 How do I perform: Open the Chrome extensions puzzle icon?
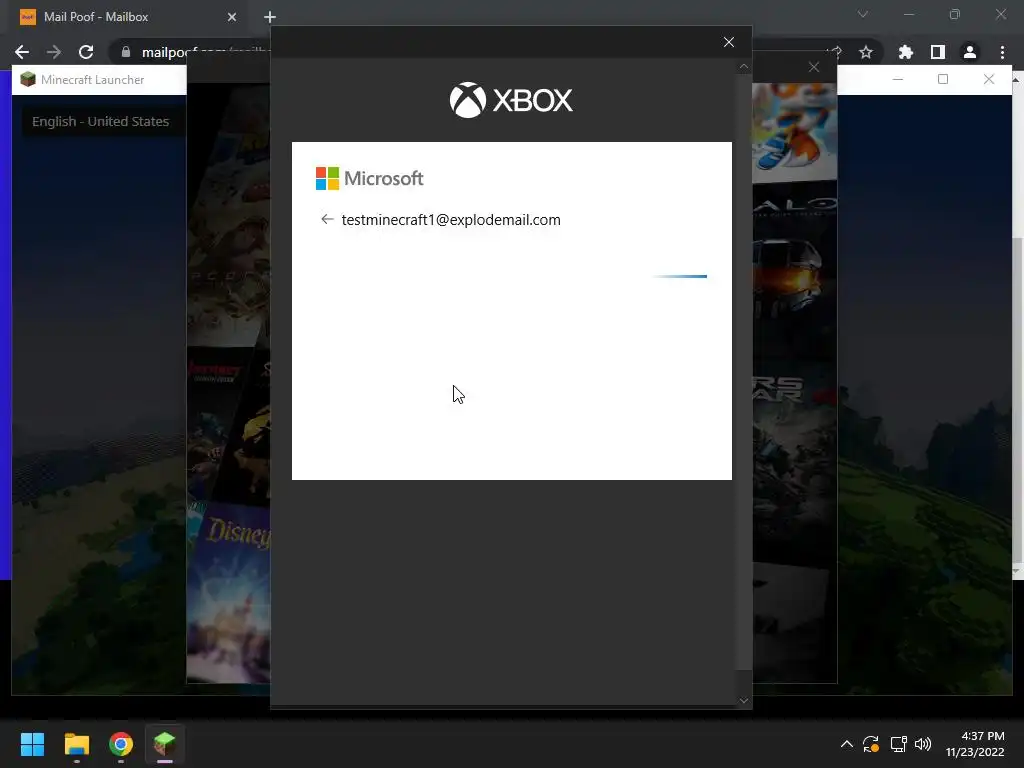(x=905, y=52)
